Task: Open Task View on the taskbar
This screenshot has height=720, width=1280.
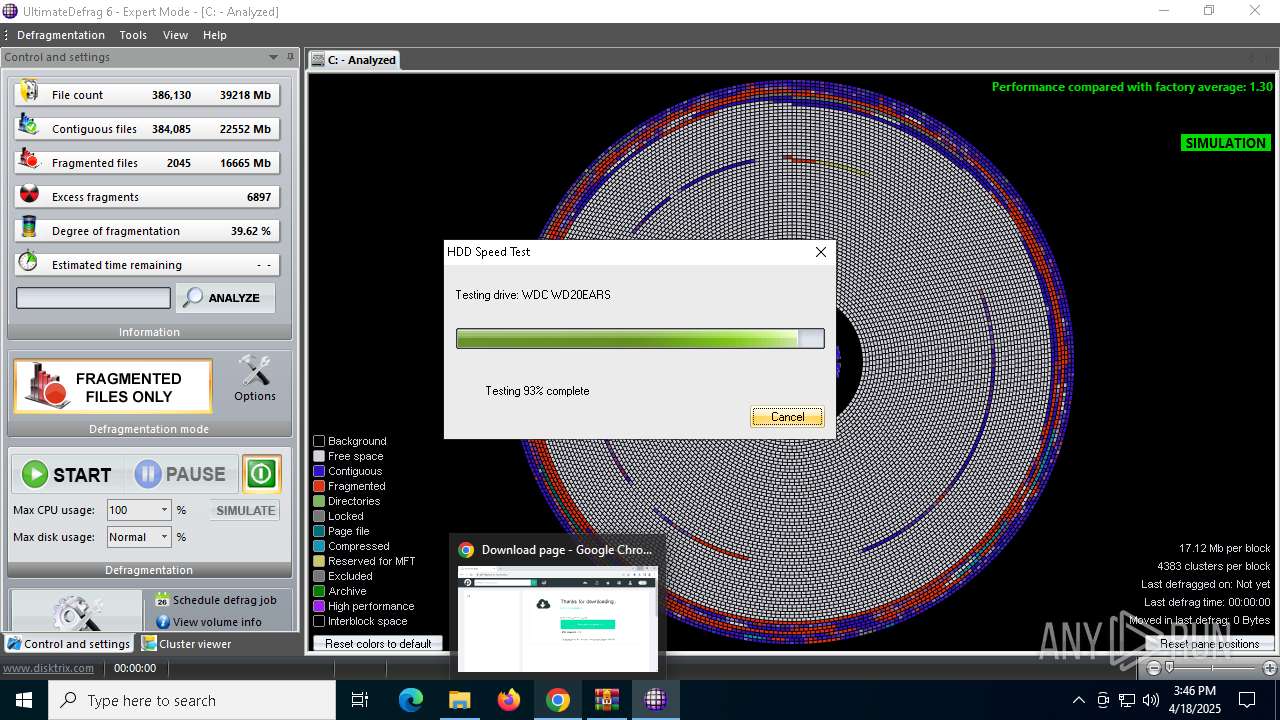Action: pos(360,700)
